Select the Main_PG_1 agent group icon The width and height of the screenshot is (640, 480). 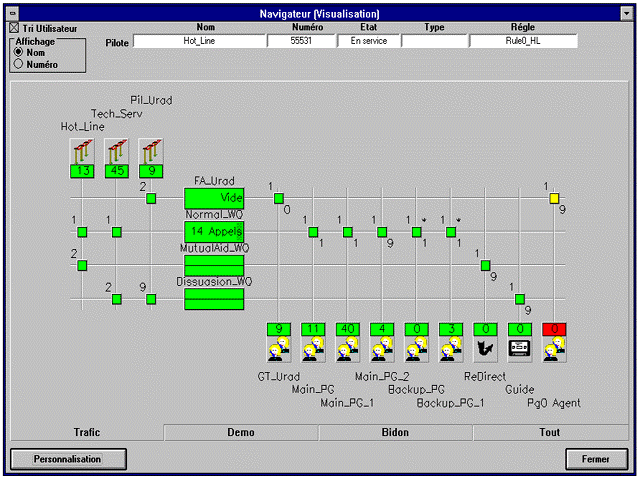pos(348,348)
